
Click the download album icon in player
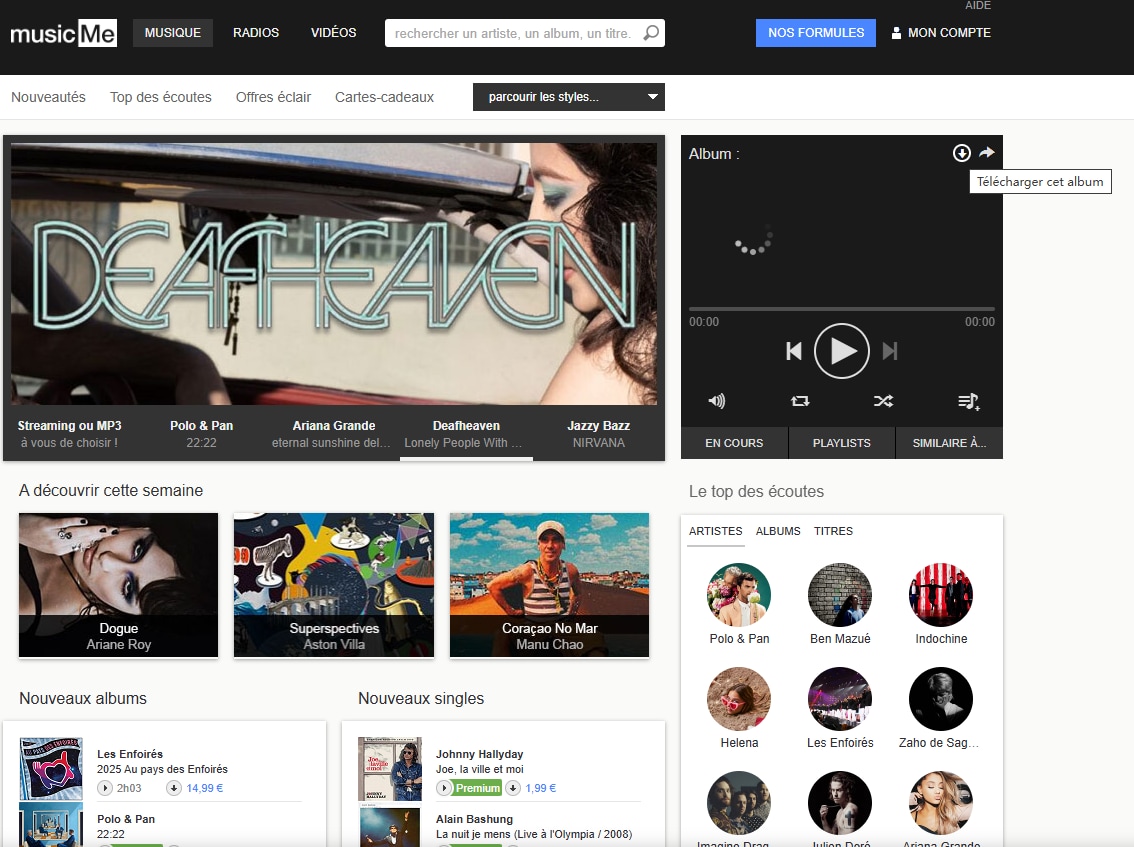[961, 153]
